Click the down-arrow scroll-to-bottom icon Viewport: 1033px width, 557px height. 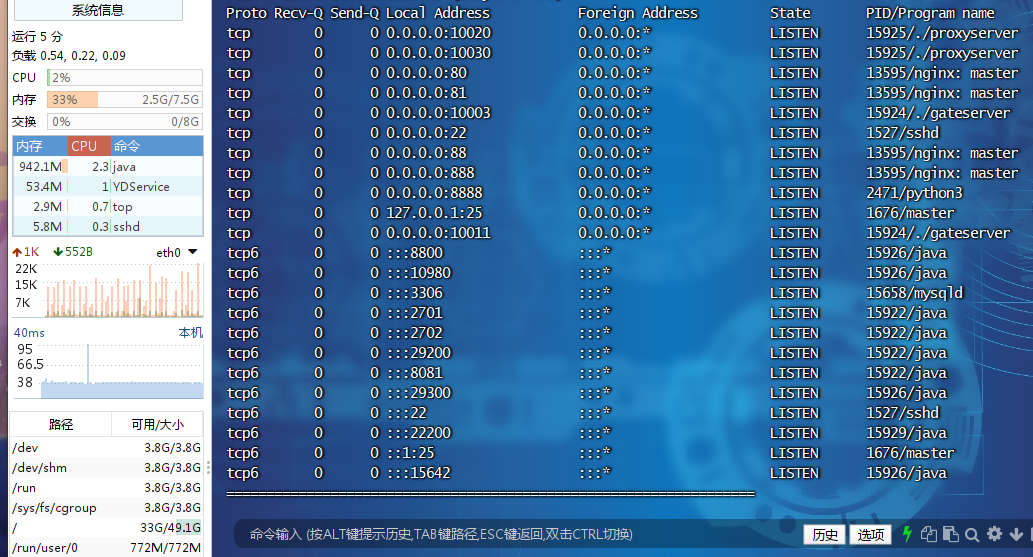pyautogui.click(x=1016, y=535)
